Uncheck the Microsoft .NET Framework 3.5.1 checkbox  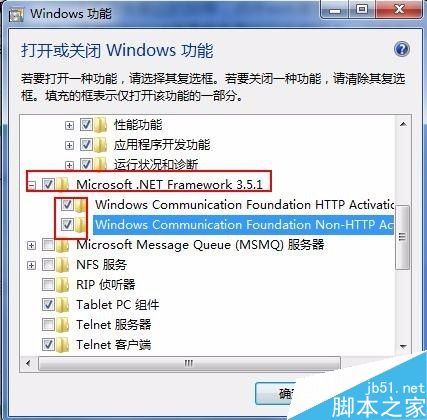point(48,184)
